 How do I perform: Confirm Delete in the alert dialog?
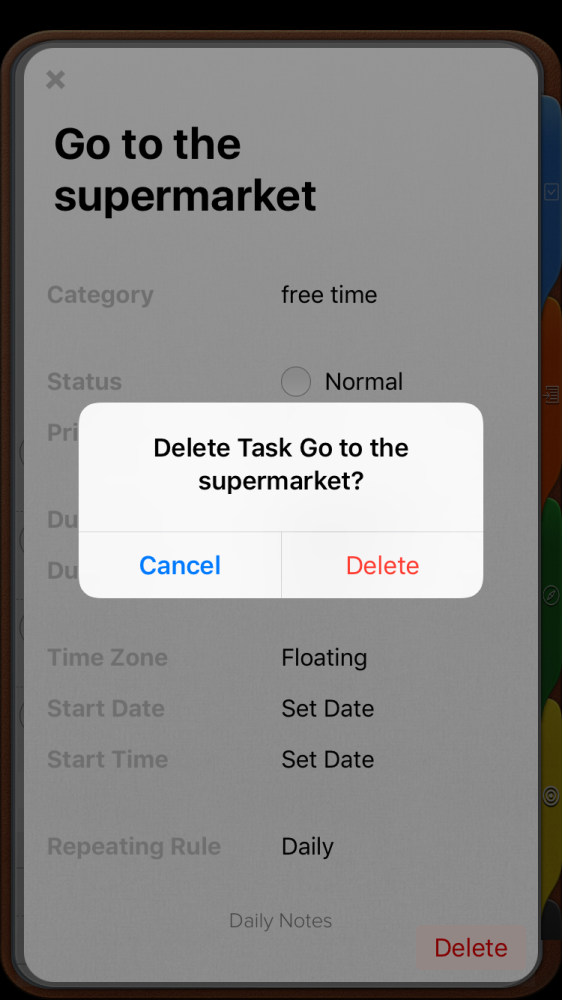pos(383,565)
